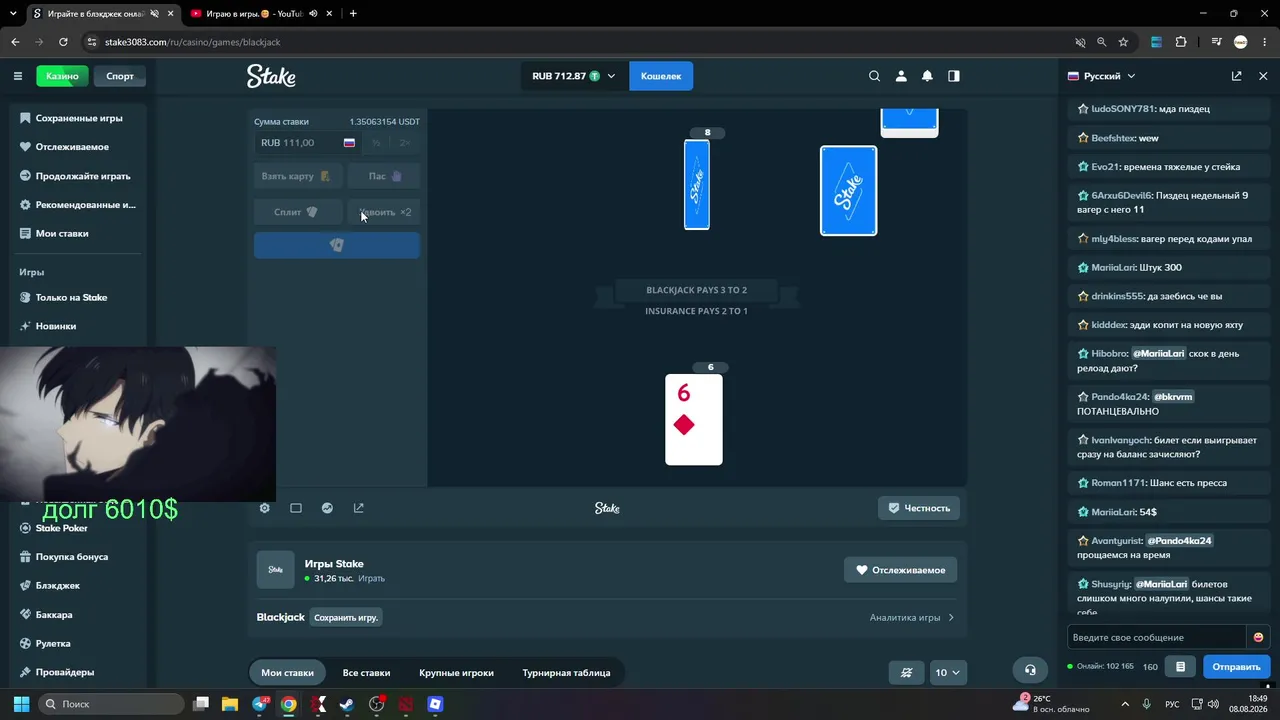
Task: Open Only on Stake (Только на Stake) games
Action: click(x=71, y=297)
